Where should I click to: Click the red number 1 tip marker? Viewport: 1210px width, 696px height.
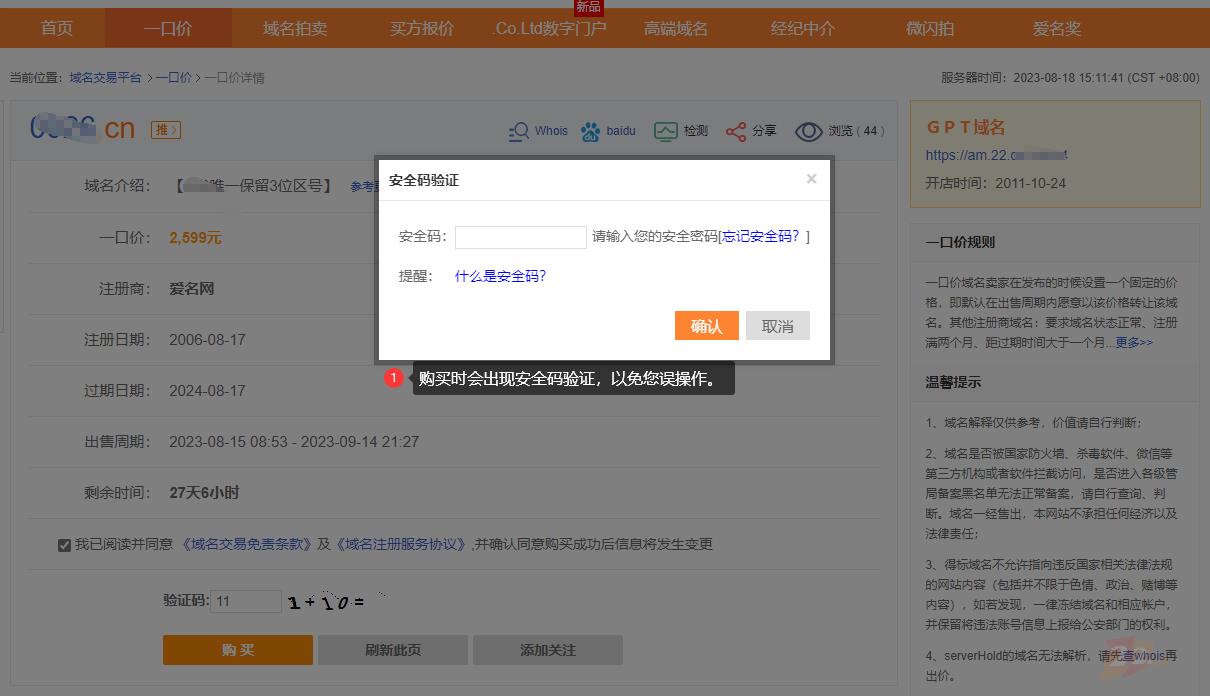tap(394, 378)
